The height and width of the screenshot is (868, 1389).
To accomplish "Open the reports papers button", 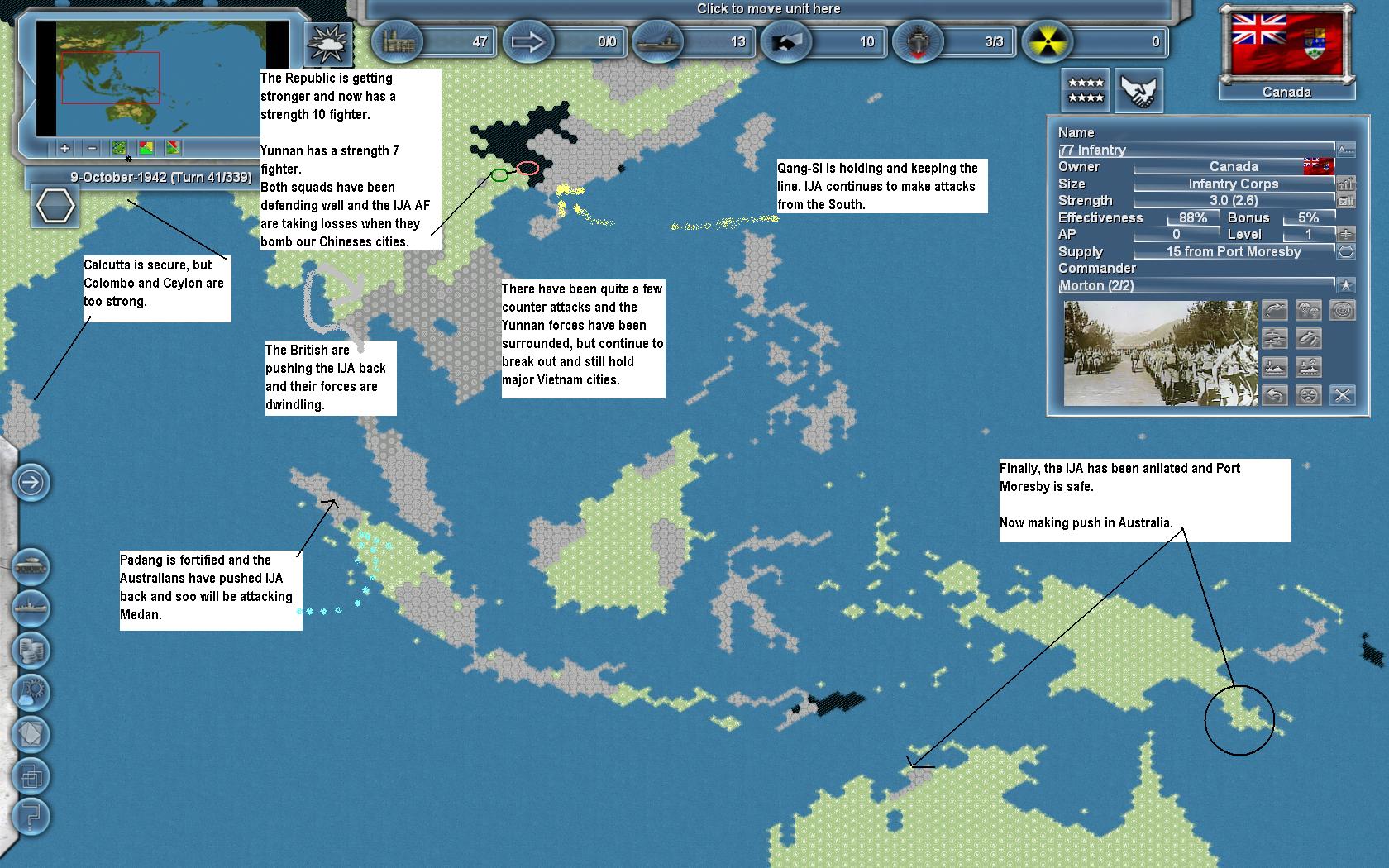I will pyautogui.click(x=31, y=734).
